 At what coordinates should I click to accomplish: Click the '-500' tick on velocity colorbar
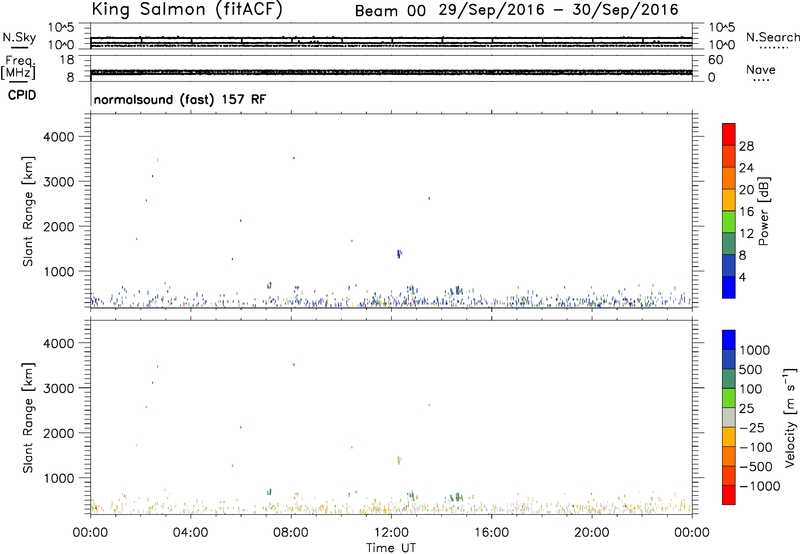[x=756, y=467]
